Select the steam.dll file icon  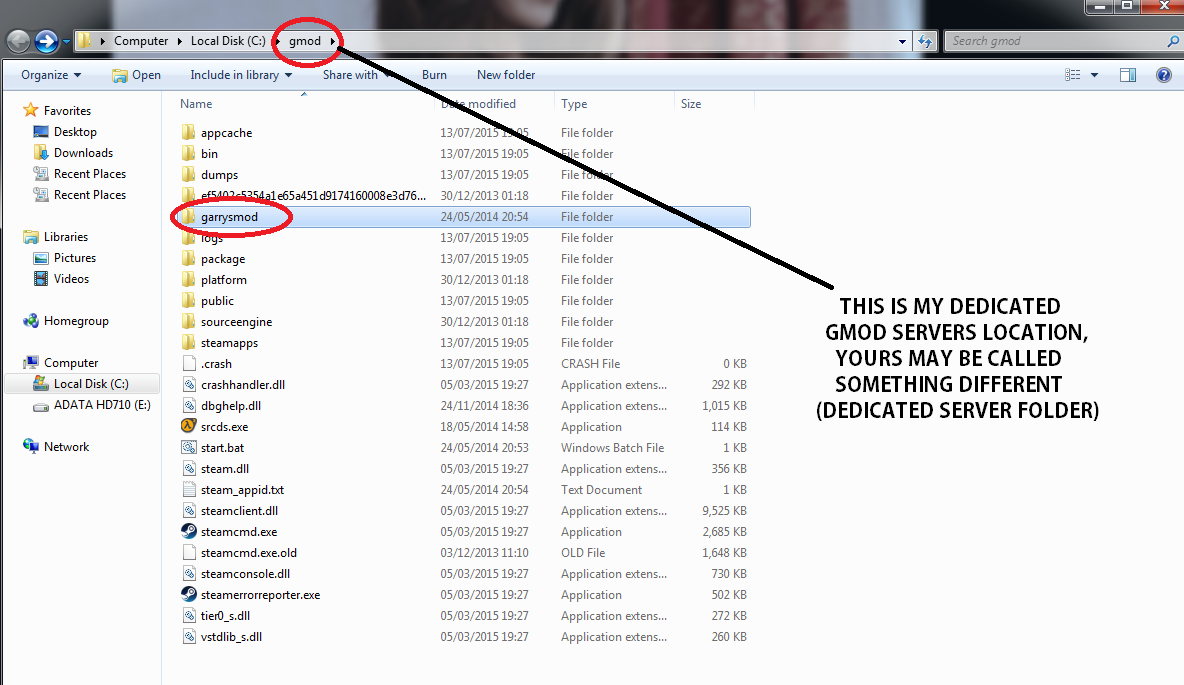click(189, 468)
